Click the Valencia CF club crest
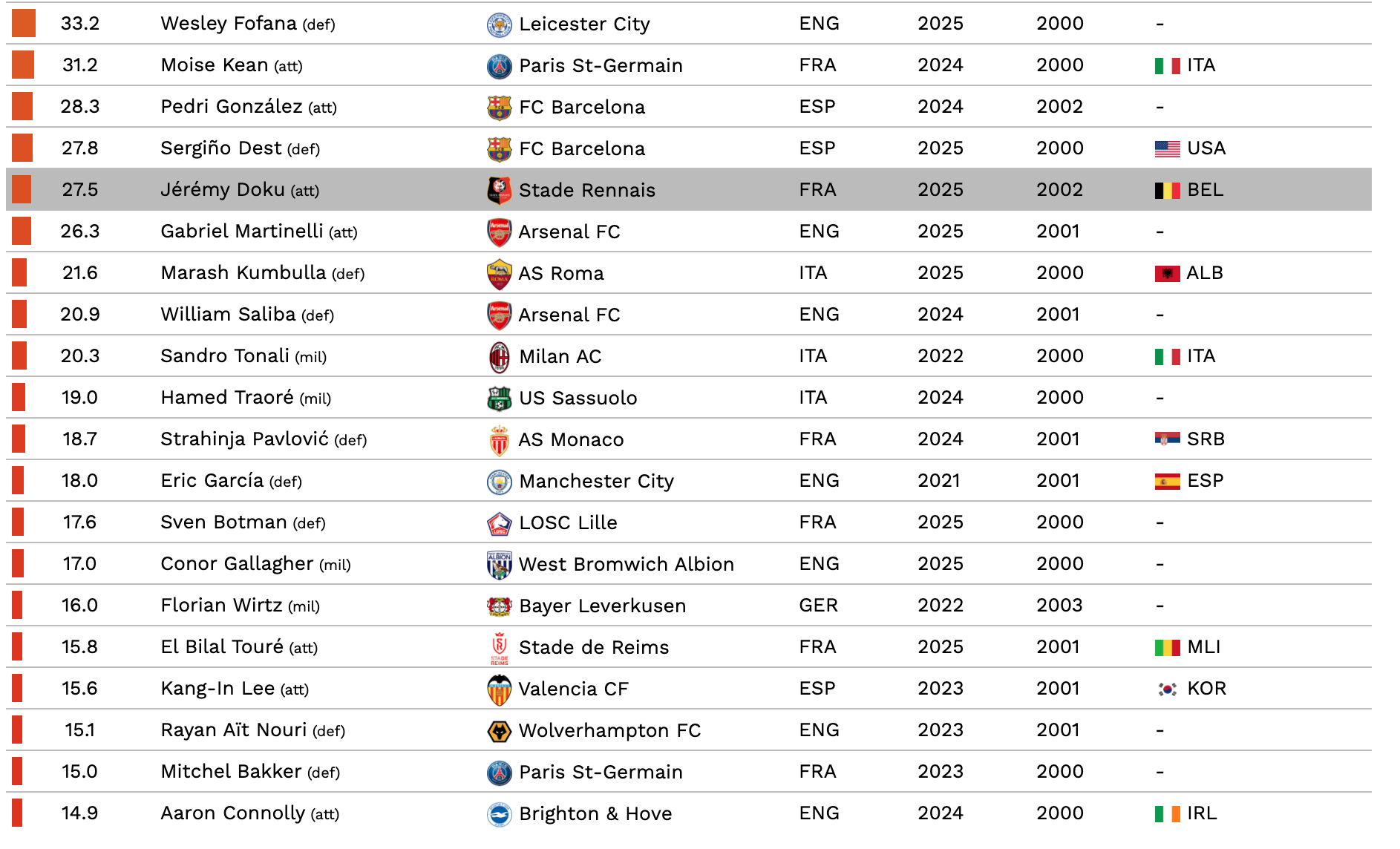 499,689
